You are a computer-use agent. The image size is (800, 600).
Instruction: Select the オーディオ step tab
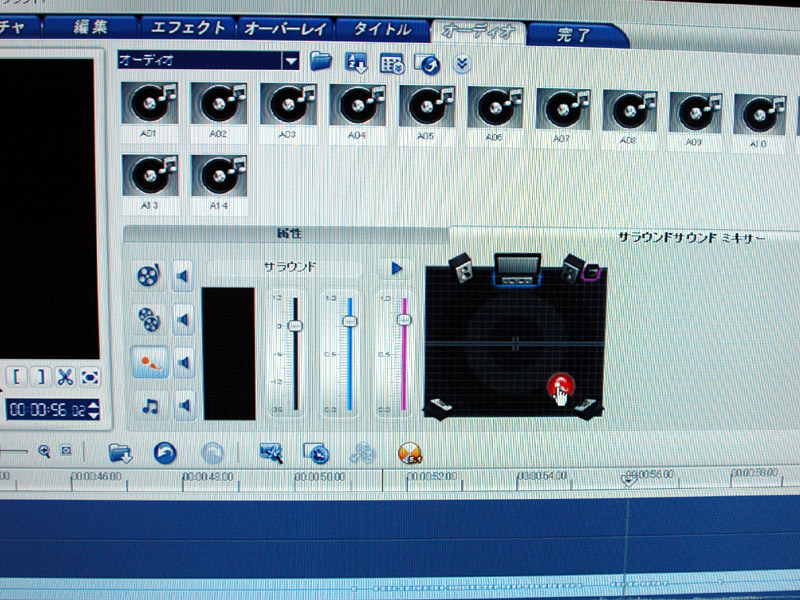[x=479, y=32]
